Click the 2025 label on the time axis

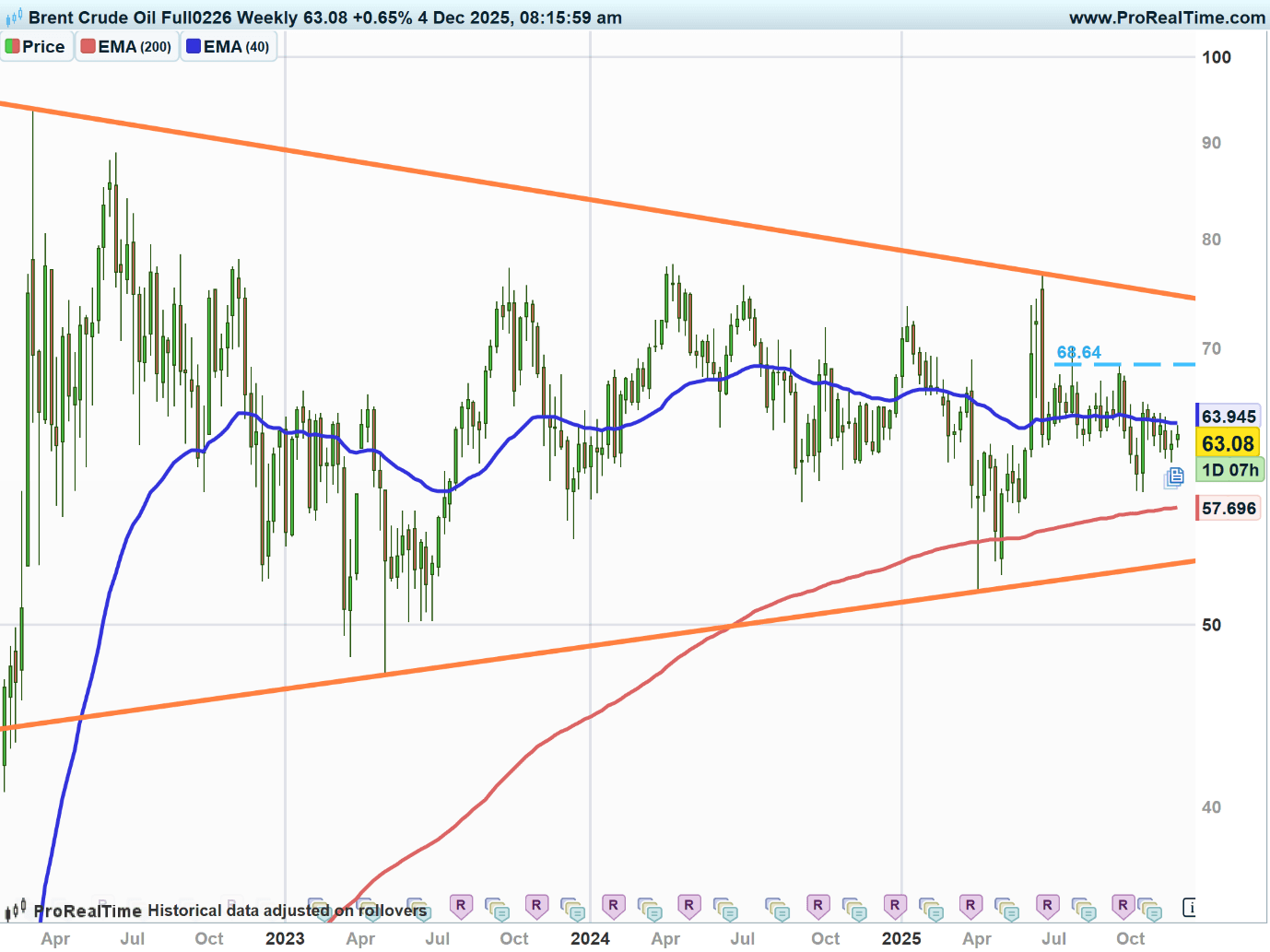point(901,938)
